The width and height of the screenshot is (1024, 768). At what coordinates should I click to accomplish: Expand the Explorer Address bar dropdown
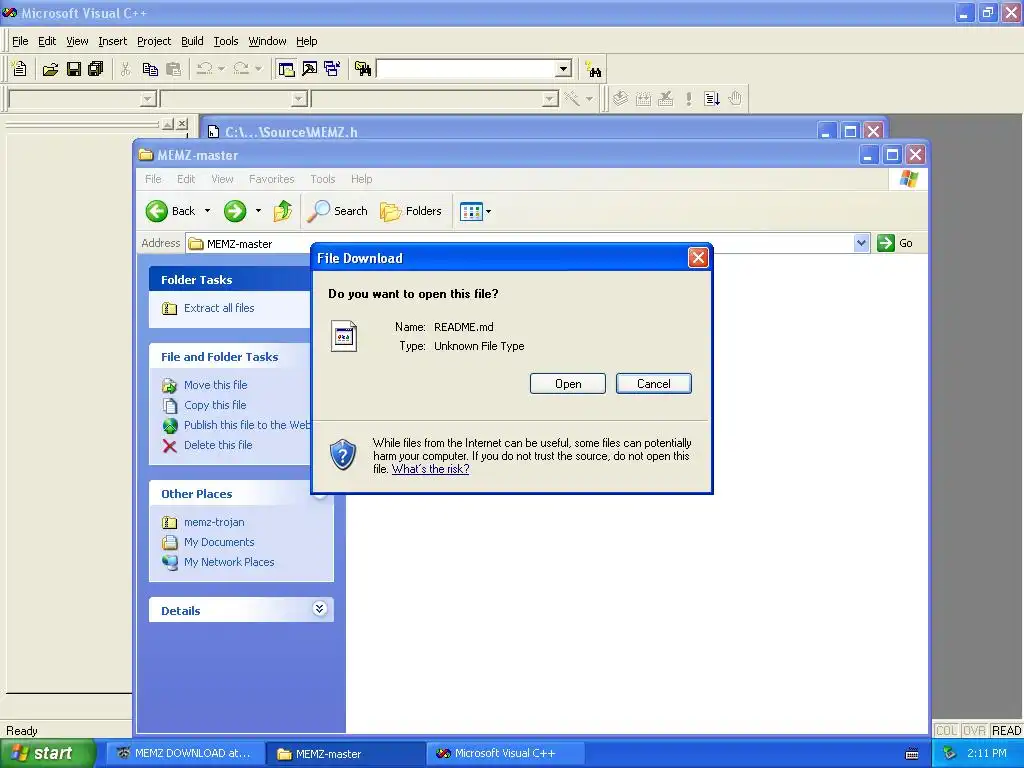point(861,243)
